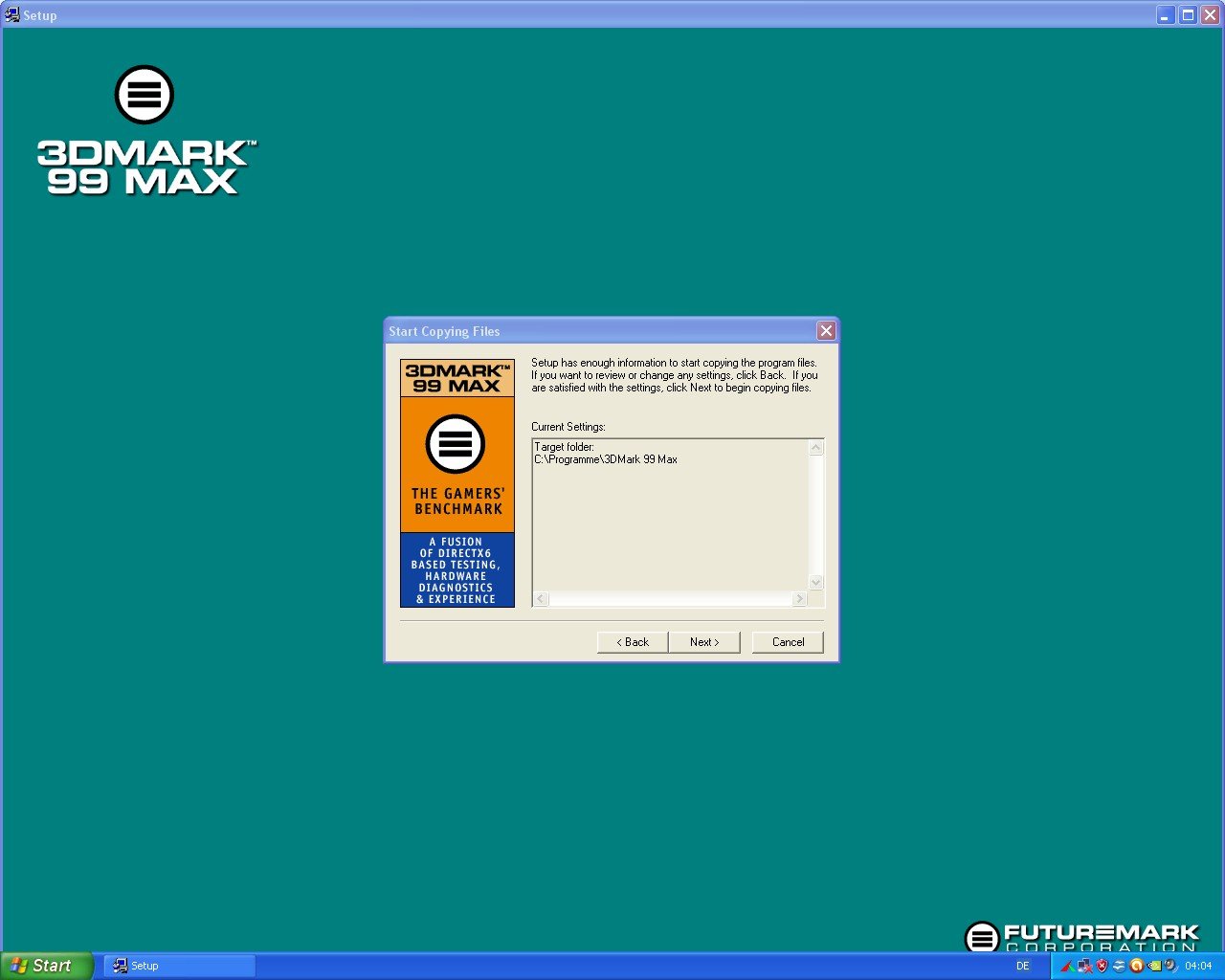The image size is (1225, 980).
Task: Click the Setup window title bar icon
Action: [11, 14]
